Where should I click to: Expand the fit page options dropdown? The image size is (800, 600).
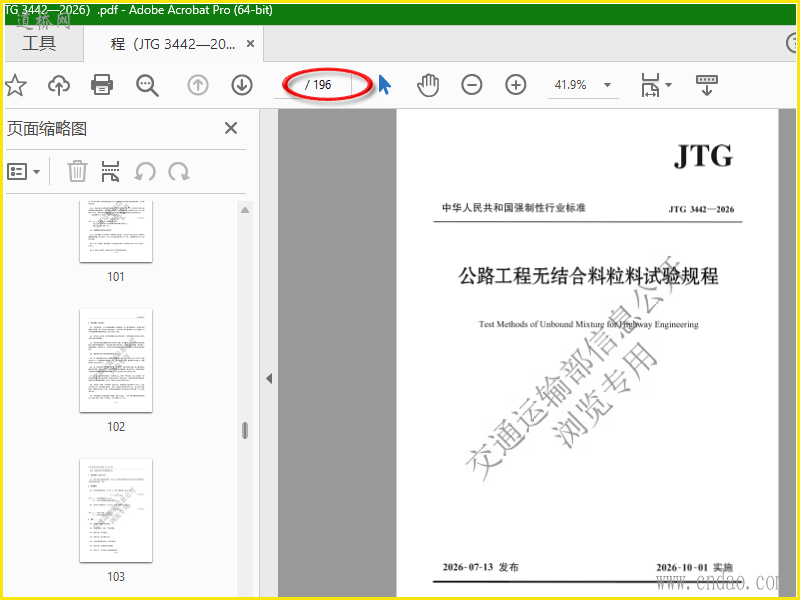click(668, 85)
